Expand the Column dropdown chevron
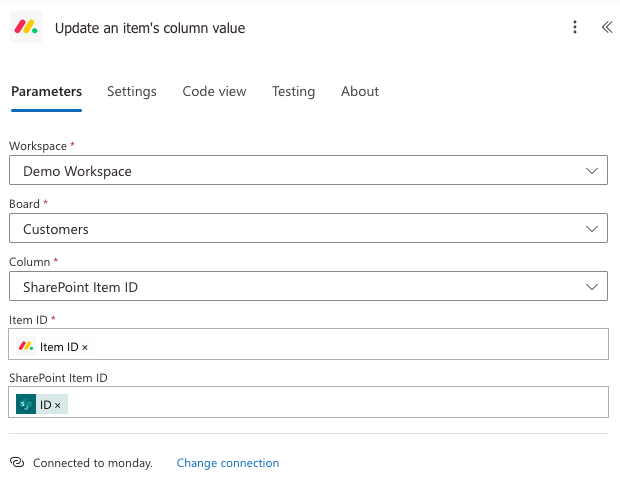 tap(592, 287)
